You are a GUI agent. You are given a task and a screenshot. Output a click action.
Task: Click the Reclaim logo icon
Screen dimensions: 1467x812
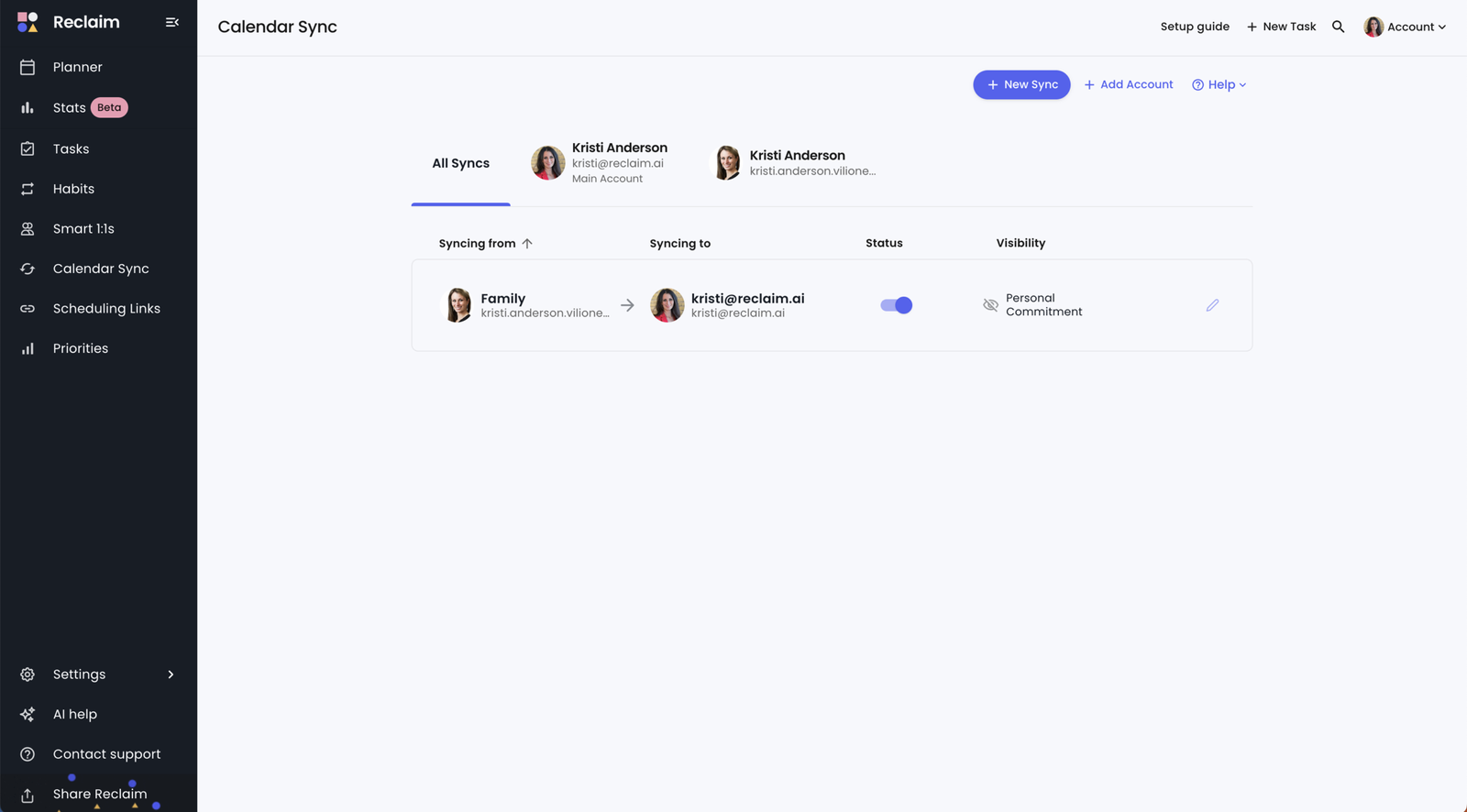pos(28,22)
